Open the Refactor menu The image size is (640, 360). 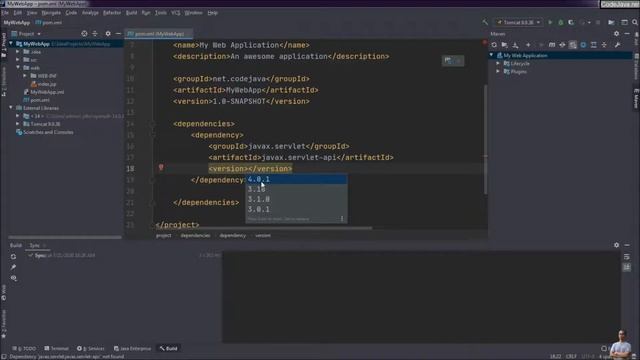[x=112, y=13]
